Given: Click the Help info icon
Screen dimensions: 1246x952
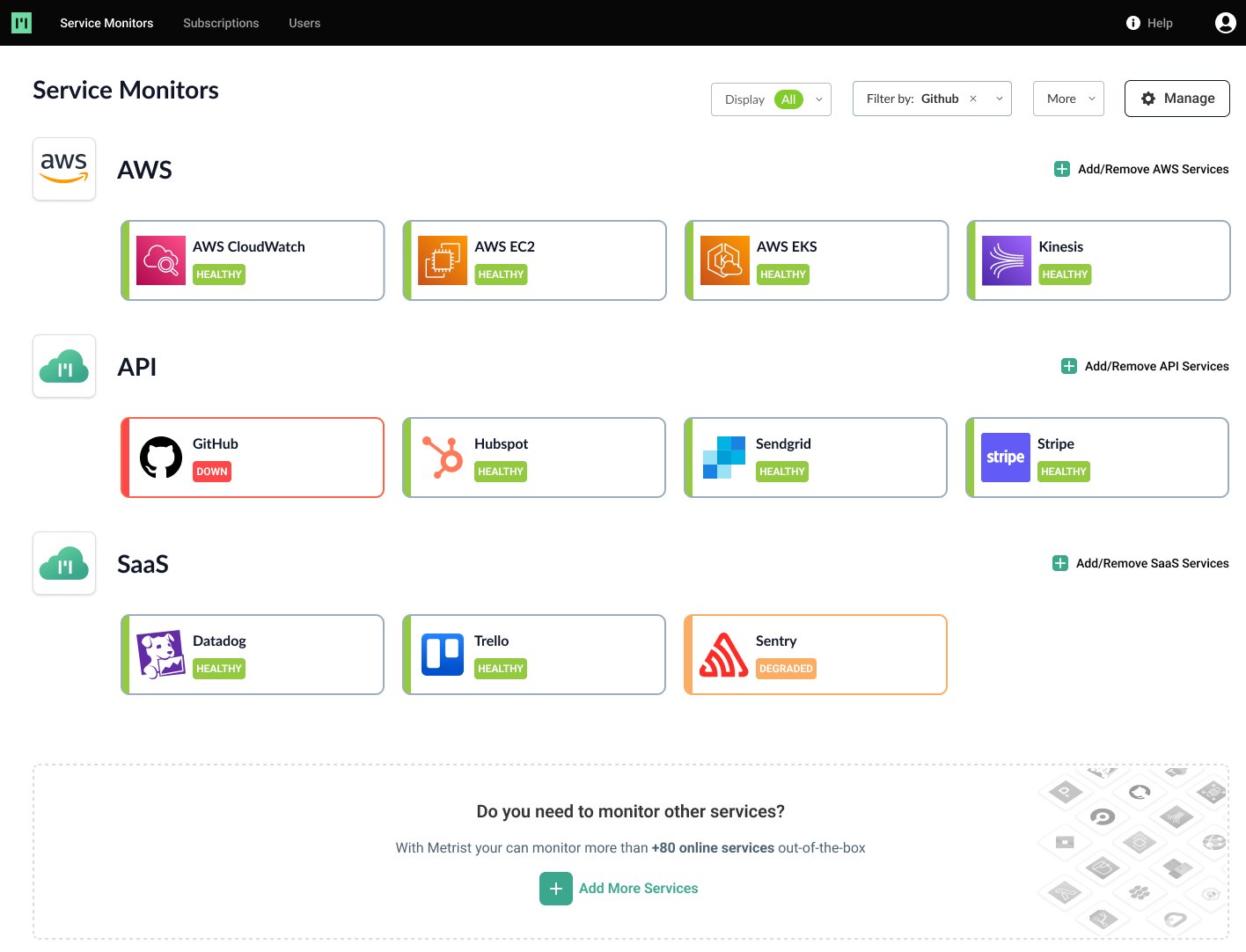Looking at the screenshot, I should (x=1133, y=23).
